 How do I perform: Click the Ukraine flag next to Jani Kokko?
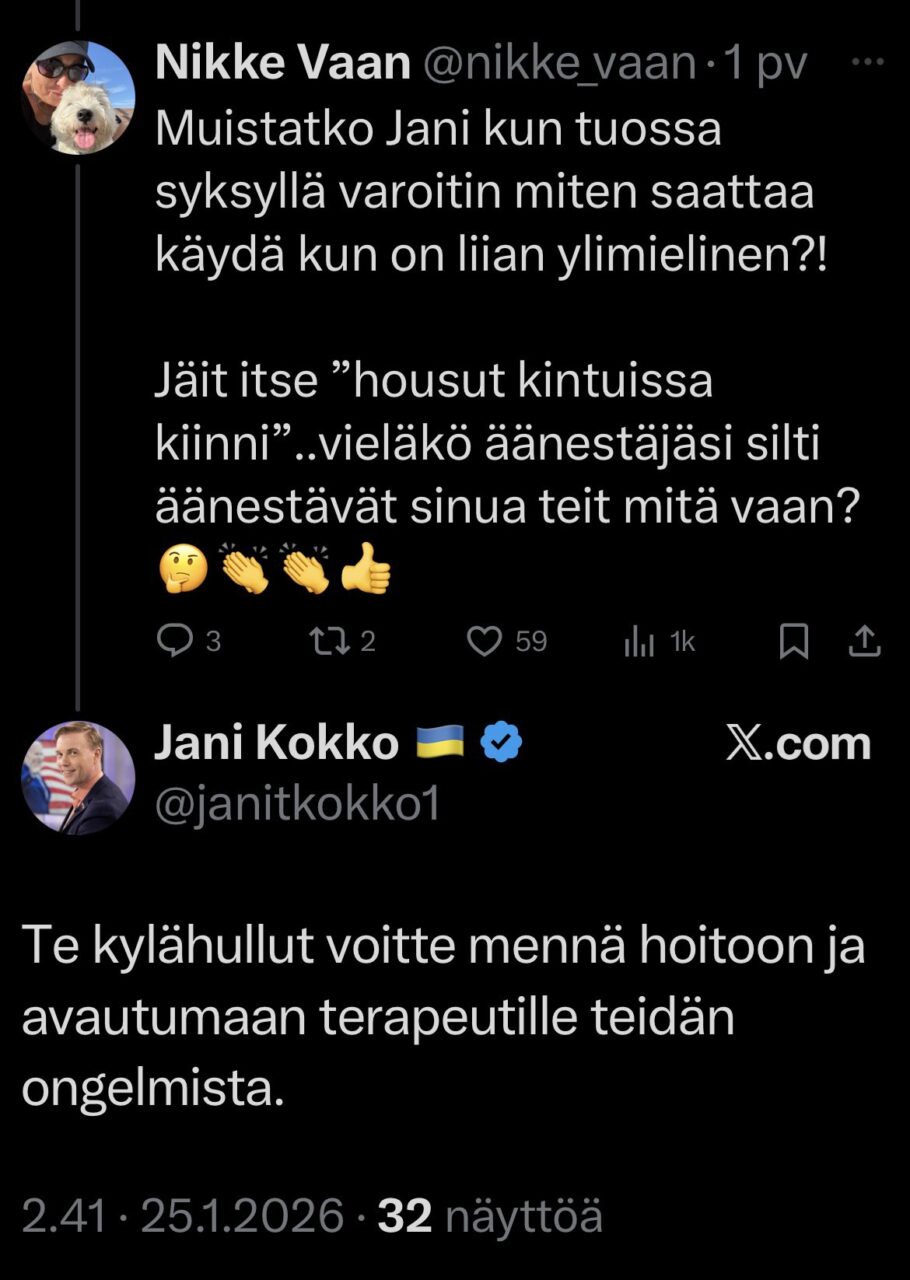coord(439,744)
